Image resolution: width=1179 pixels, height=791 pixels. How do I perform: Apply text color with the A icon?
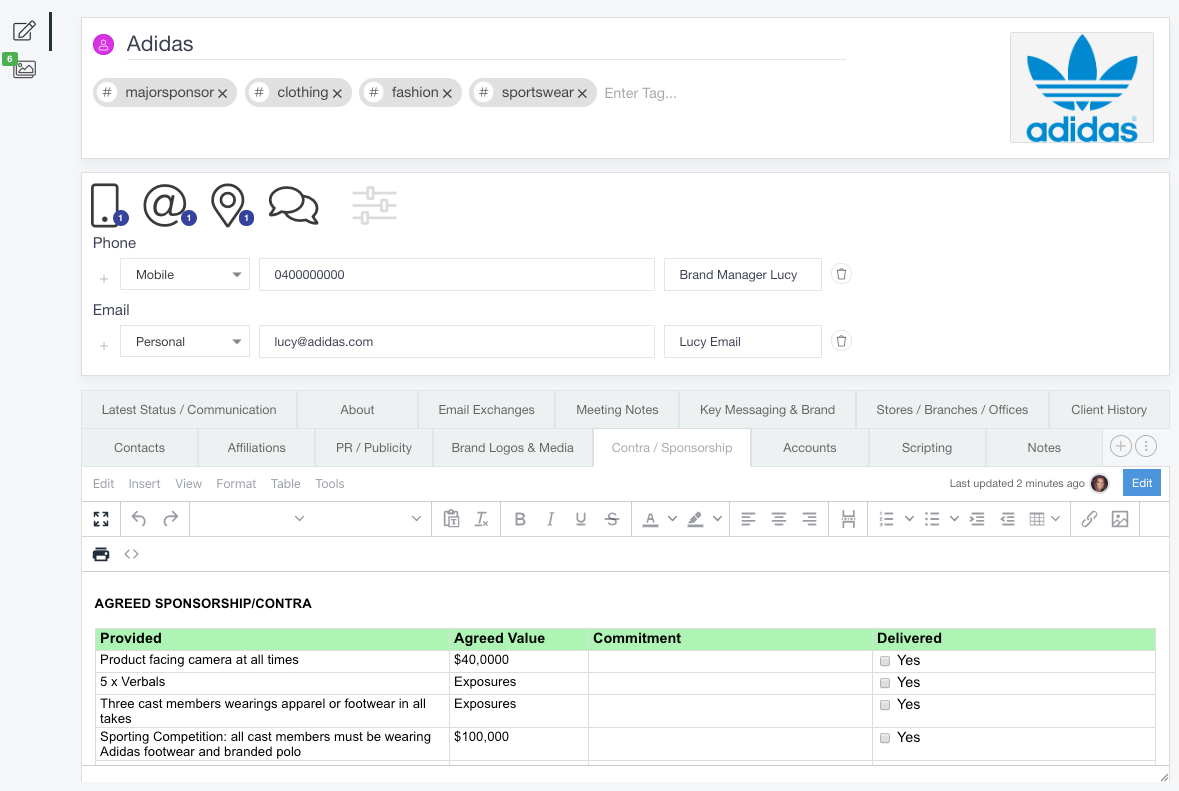pyautogui.click(x=650, y=519)
